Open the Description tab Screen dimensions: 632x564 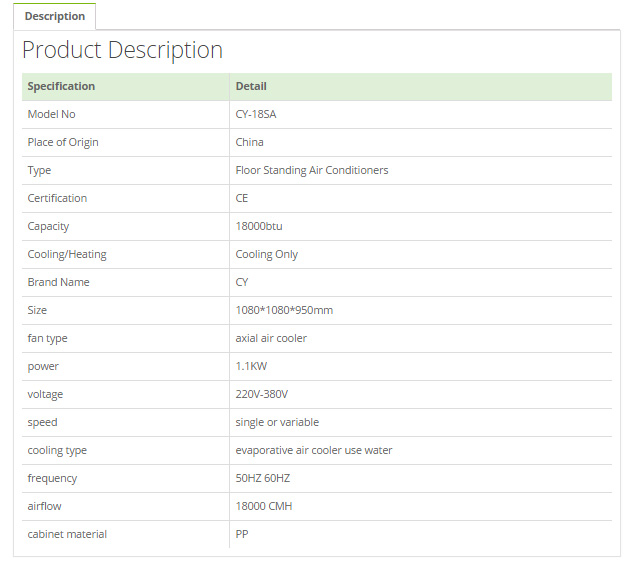55,16
